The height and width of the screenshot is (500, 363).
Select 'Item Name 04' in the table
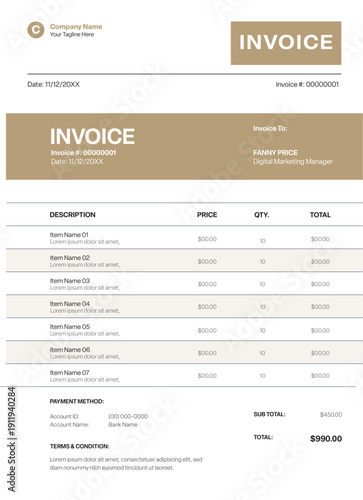click(x=70, y=304)
